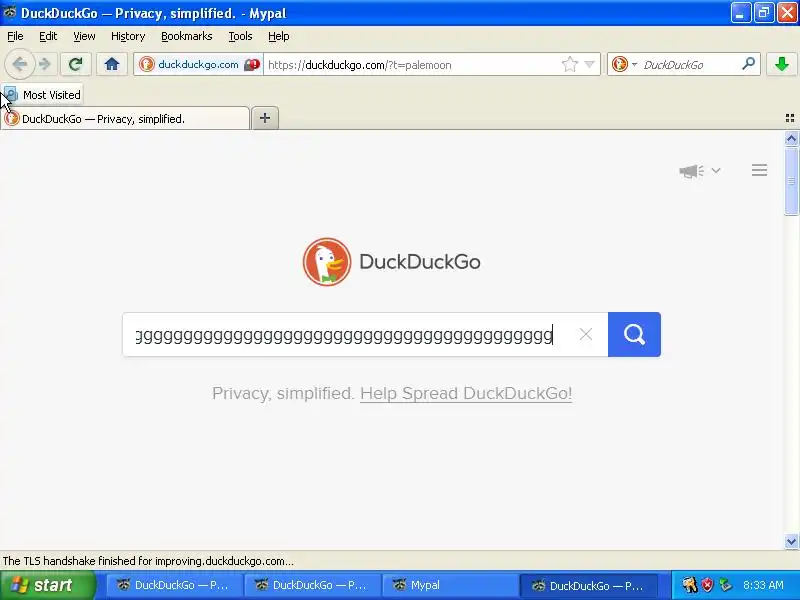Click the DuckDuckGo duck logo
Viewport: 800px width, 600px height.
(x=327, y=262)
